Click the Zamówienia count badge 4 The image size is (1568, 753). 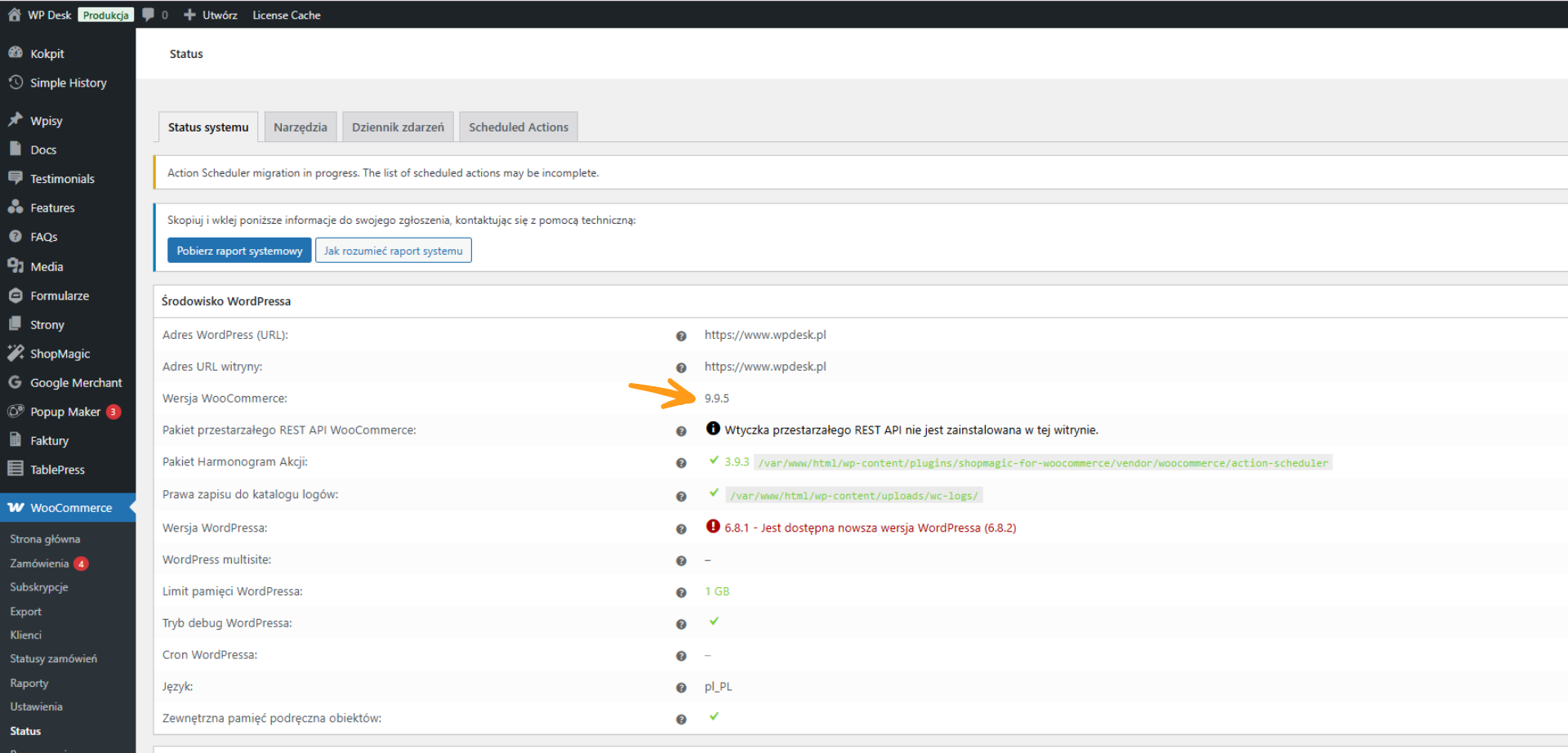tap(81, 564)
